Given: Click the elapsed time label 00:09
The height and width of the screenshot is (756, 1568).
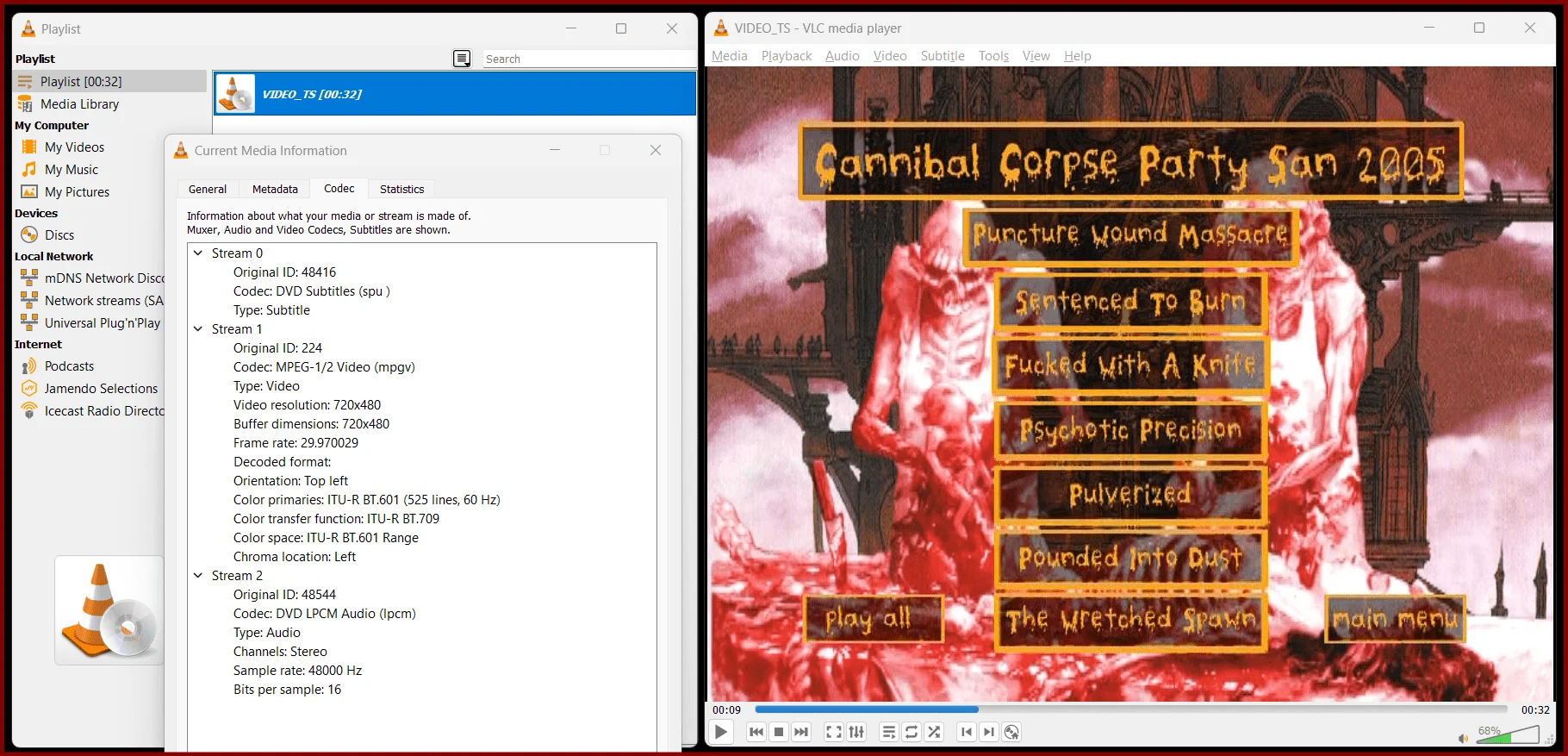Looking at the screenshot, I should click(x=726, y=709).
